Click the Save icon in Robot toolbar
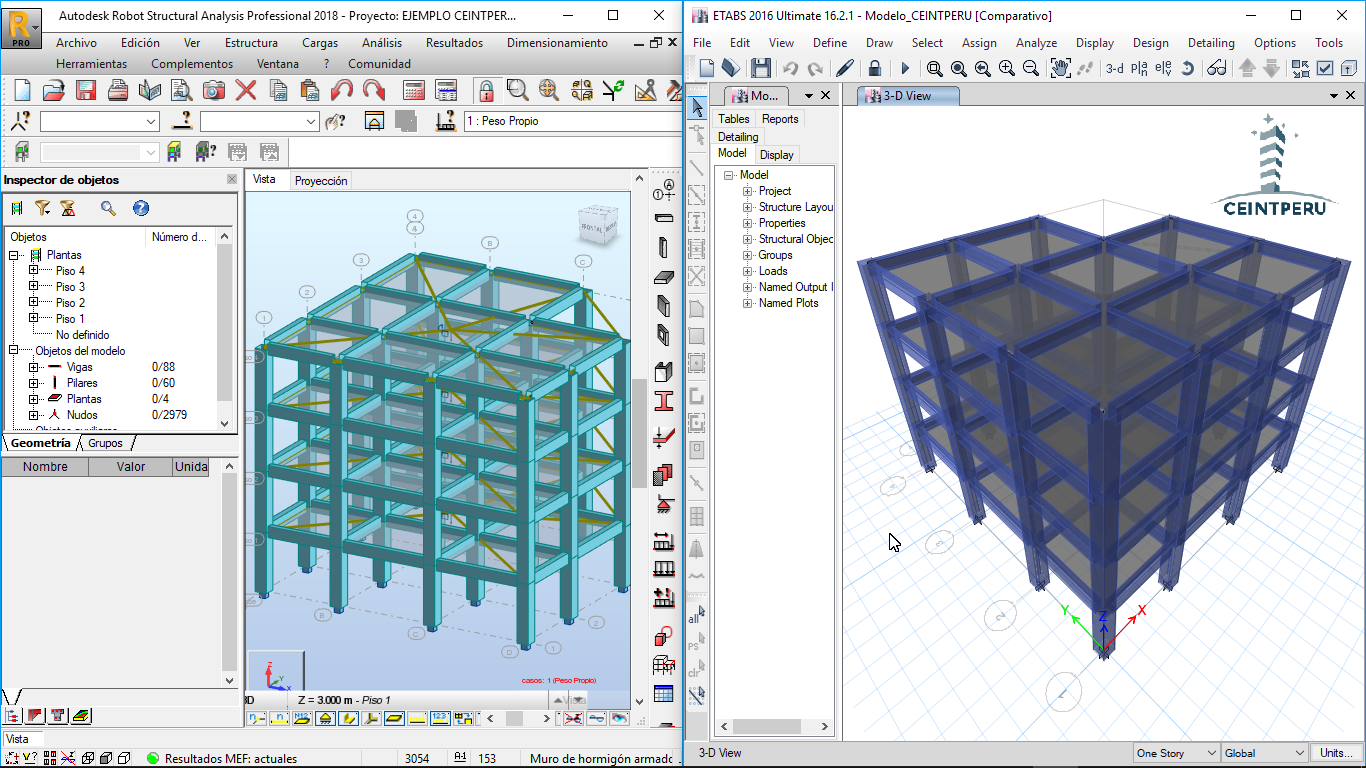 tap(86, 90)
